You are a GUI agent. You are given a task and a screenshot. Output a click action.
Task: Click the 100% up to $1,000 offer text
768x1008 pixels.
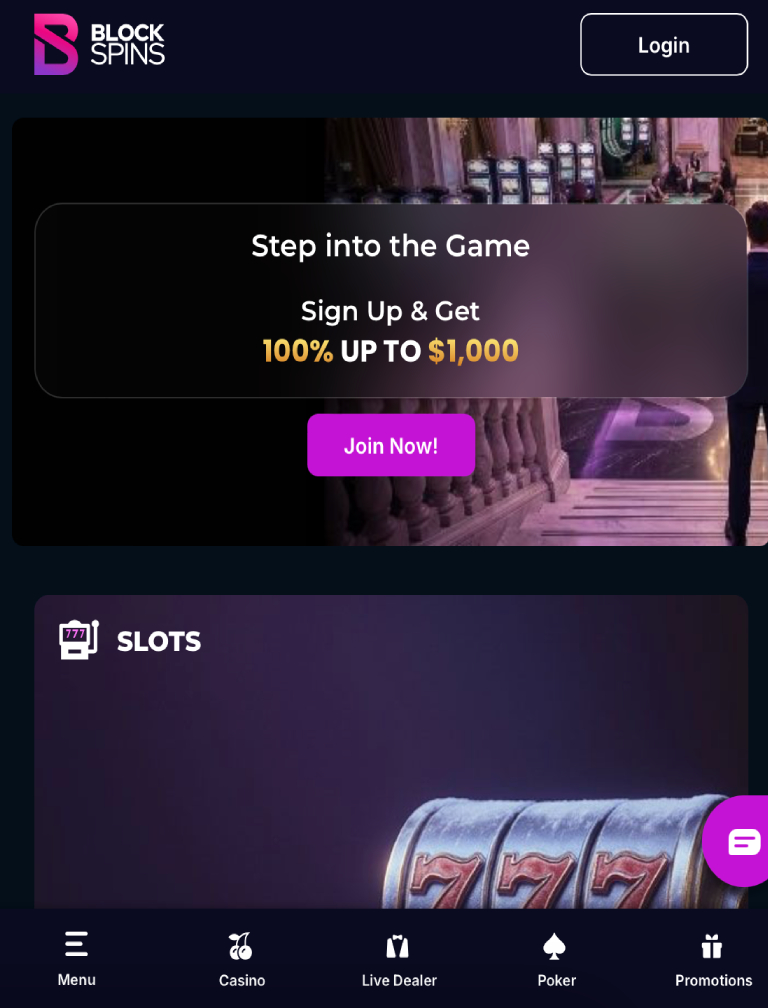point(391,351)
